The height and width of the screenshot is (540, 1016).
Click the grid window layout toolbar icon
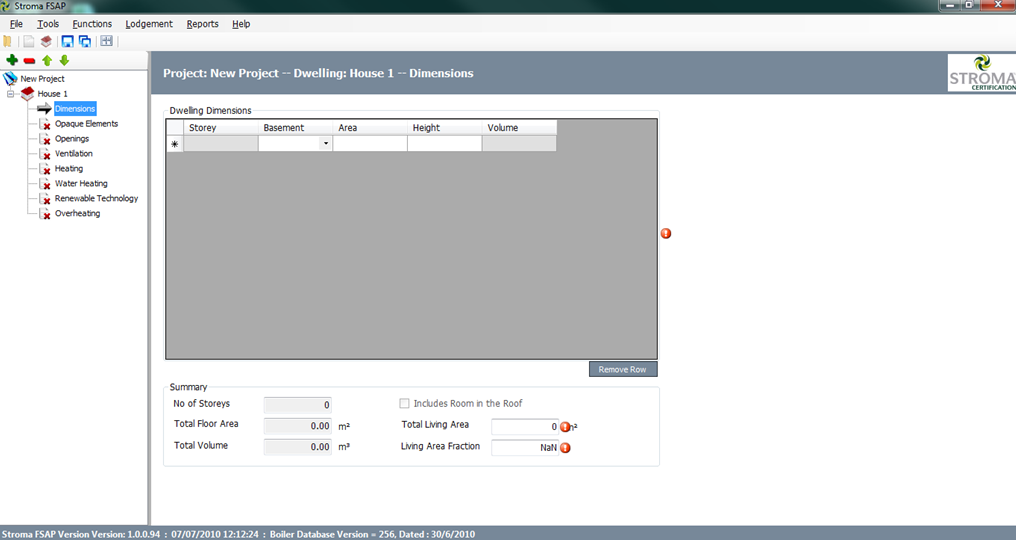click(x=106, y=41)
